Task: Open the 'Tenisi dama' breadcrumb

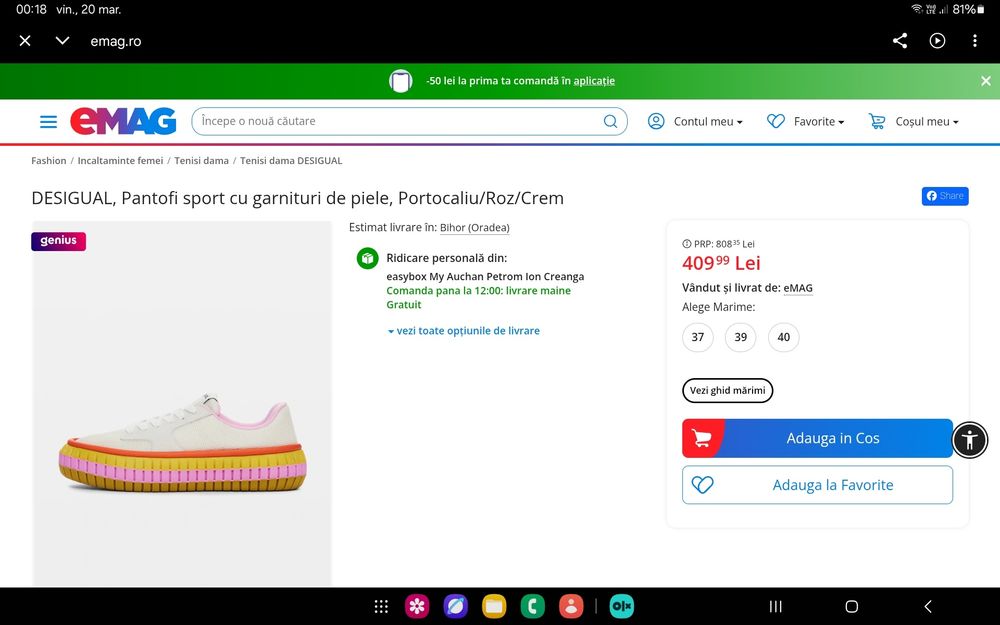Action: (x=202, y=161)
